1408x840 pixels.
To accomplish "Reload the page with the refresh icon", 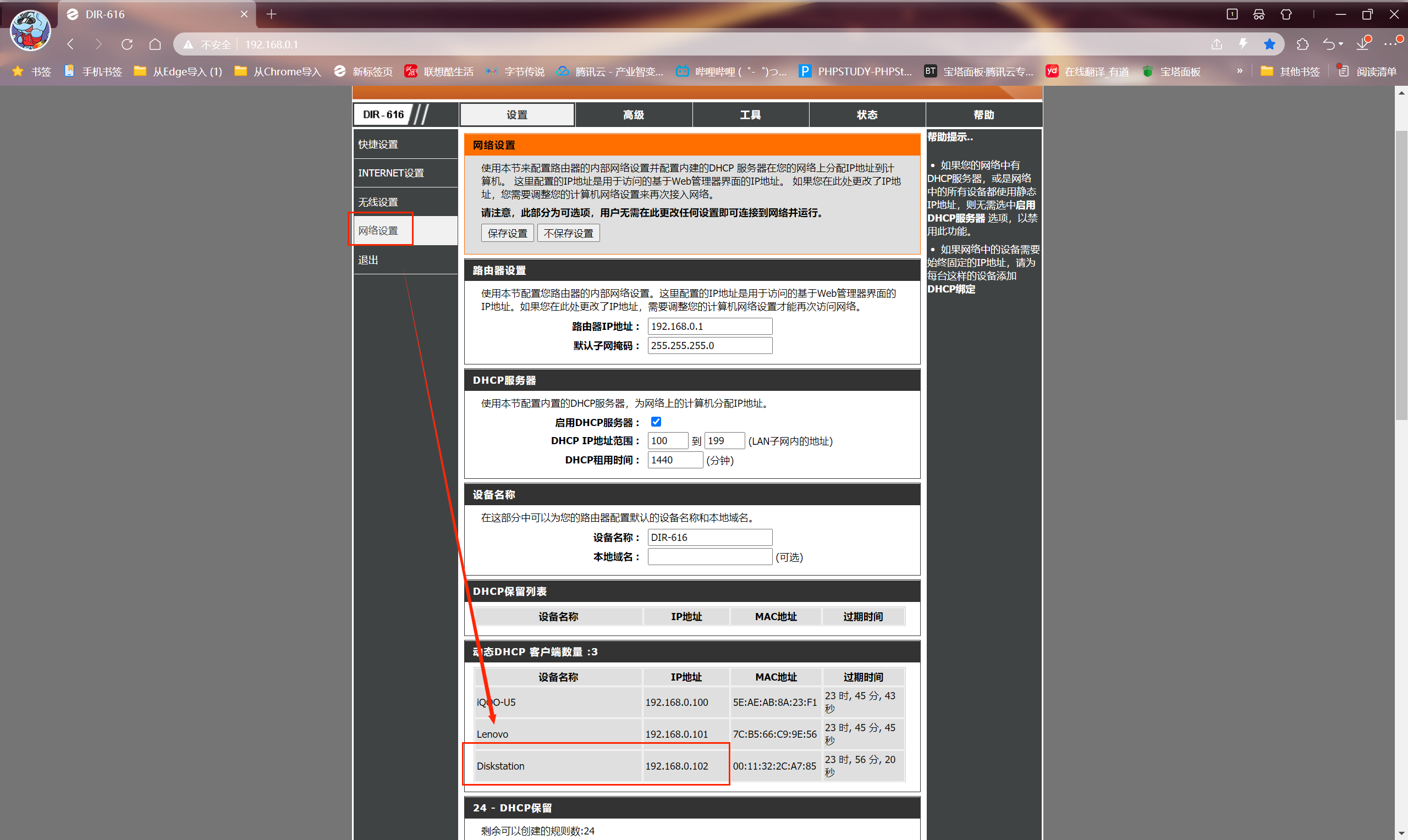I will pos(127,44).
